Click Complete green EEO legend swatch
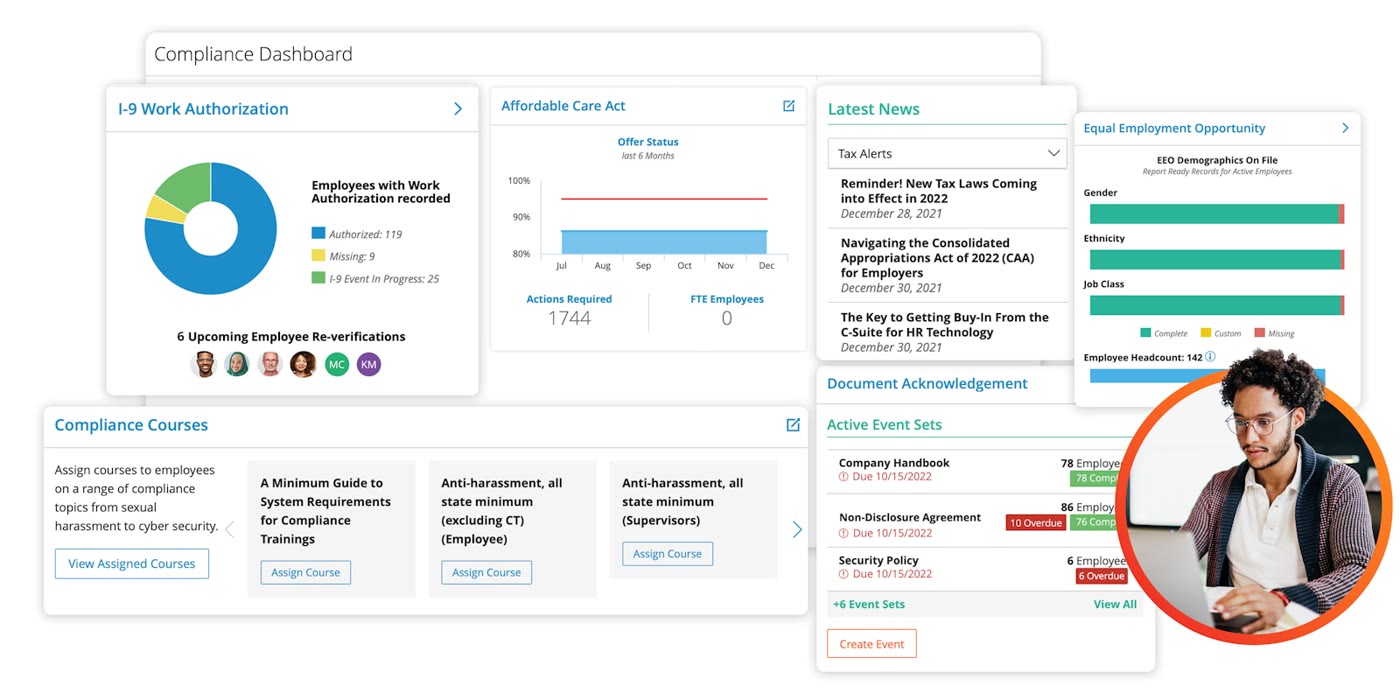This screenshot has height=700, width=1400. (1146, 333)
